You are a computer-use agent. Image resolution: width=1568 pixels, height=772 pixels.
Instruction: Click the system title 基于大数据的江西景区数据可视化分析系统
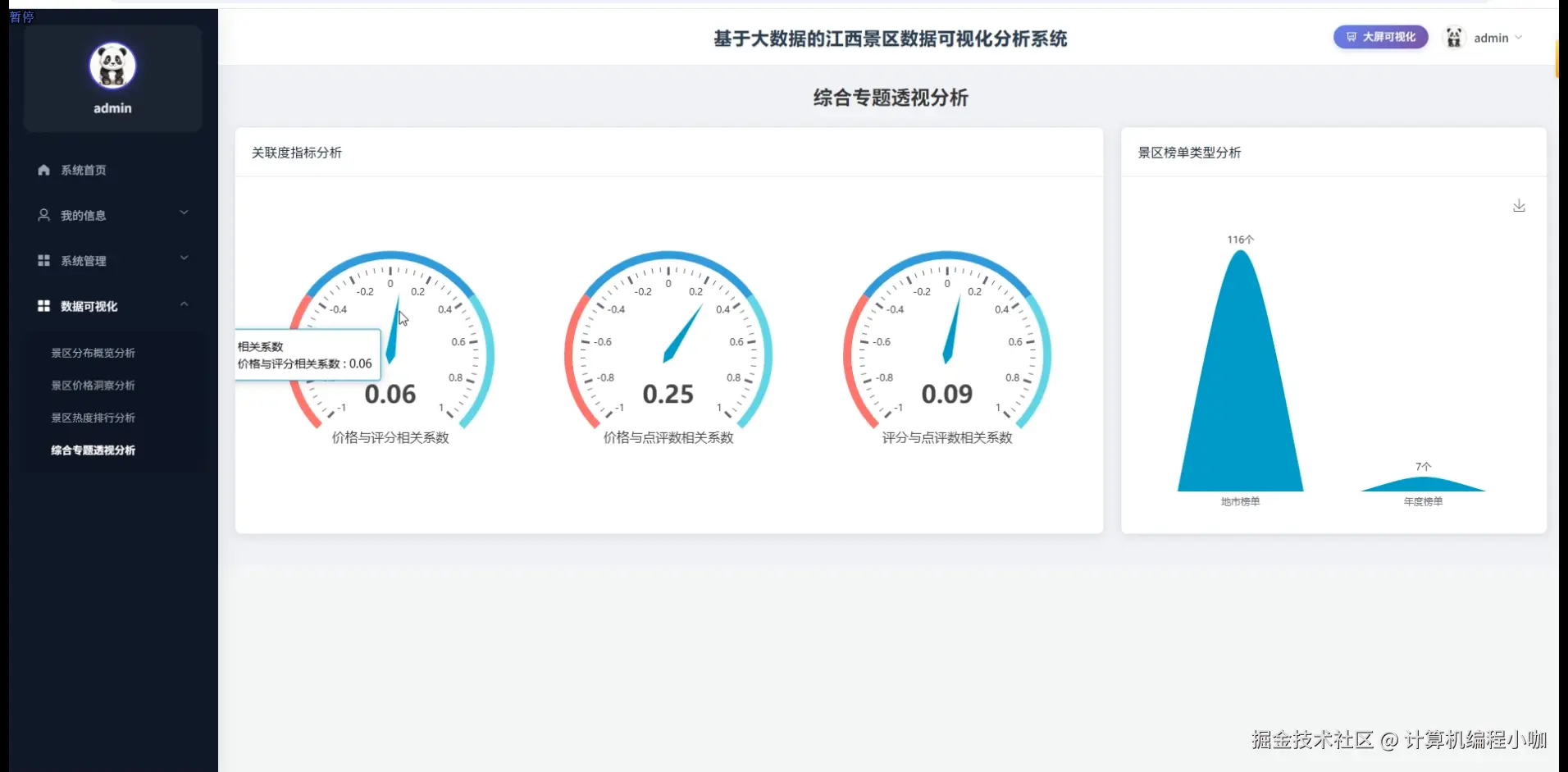pyautogui.click(x=890, y=39)
